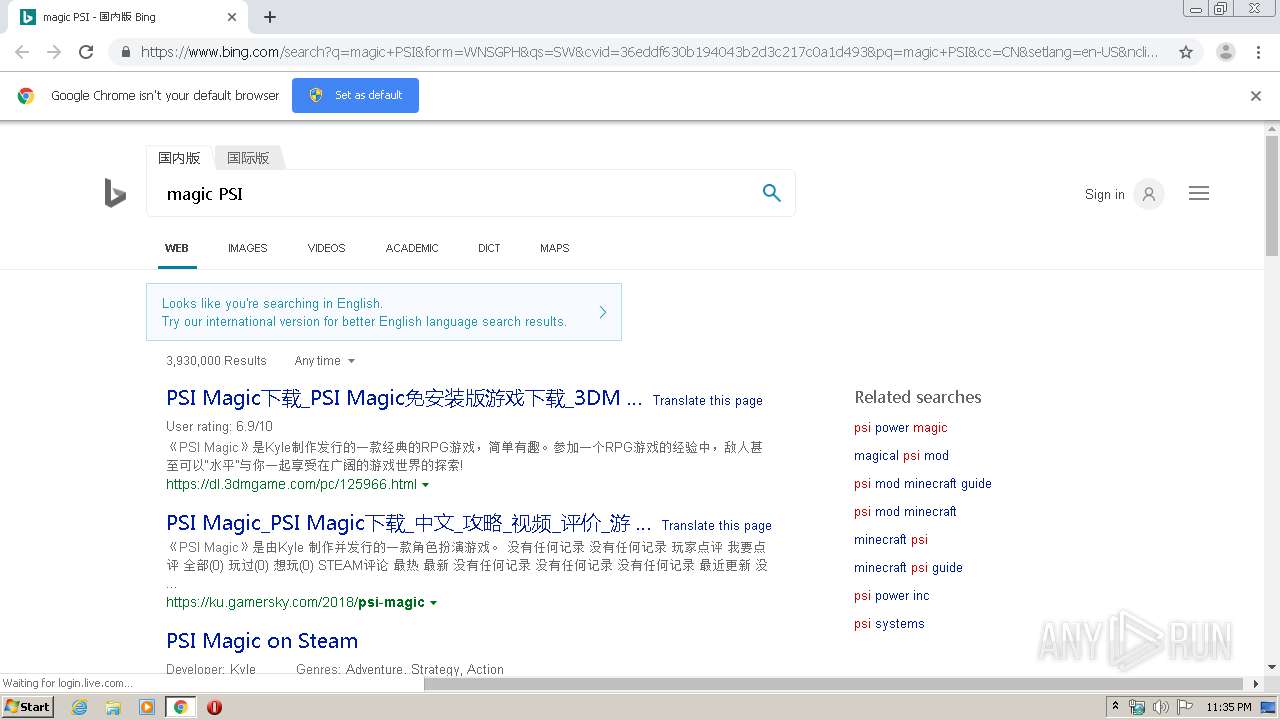1280x720 pixels.
Task: Click the taskbar clock showing 11:35 PM
Action: point(1229,707)
